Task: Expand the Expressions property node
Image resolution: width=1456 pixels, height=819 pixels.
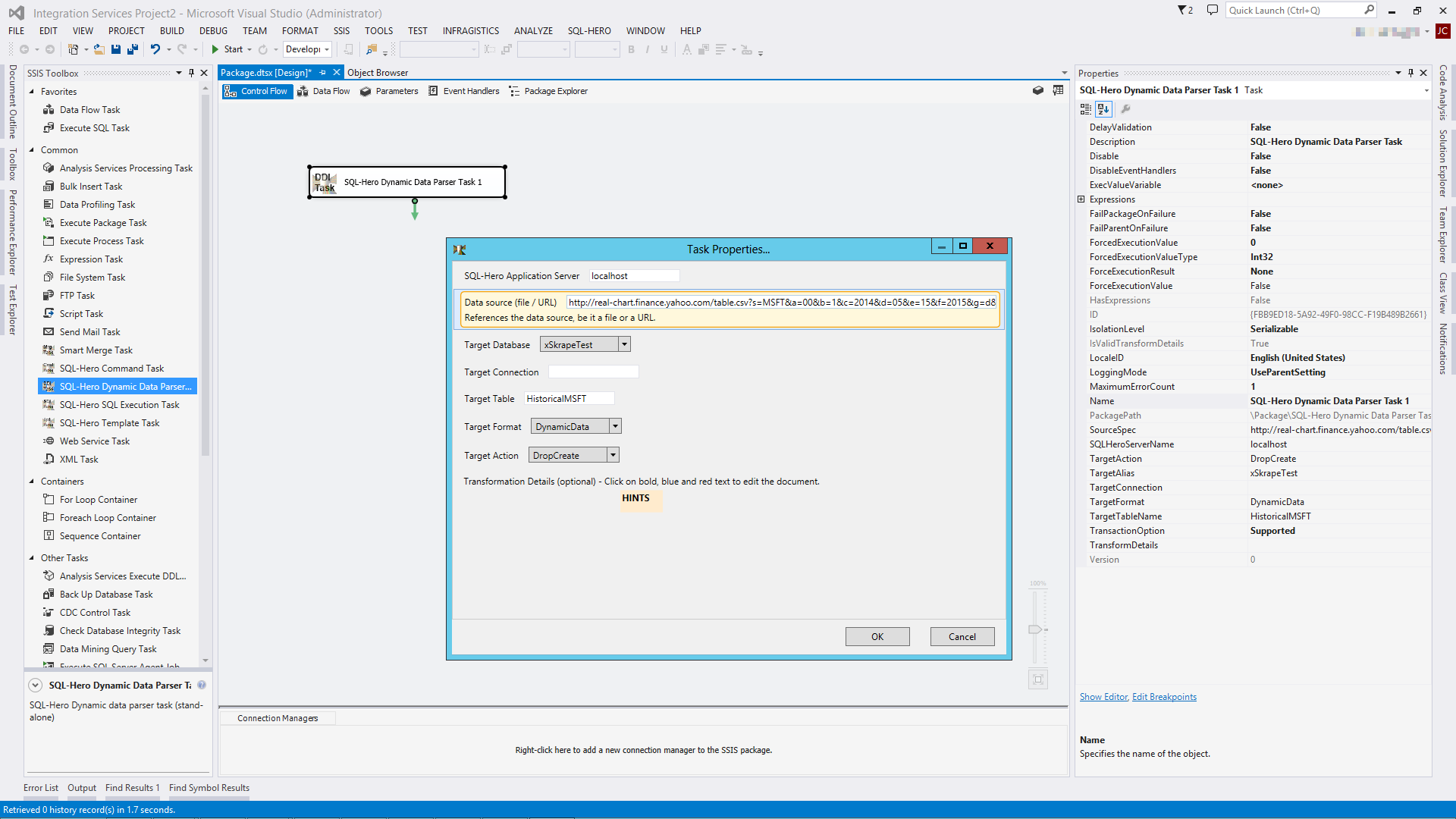Action: click(1081, 199)
